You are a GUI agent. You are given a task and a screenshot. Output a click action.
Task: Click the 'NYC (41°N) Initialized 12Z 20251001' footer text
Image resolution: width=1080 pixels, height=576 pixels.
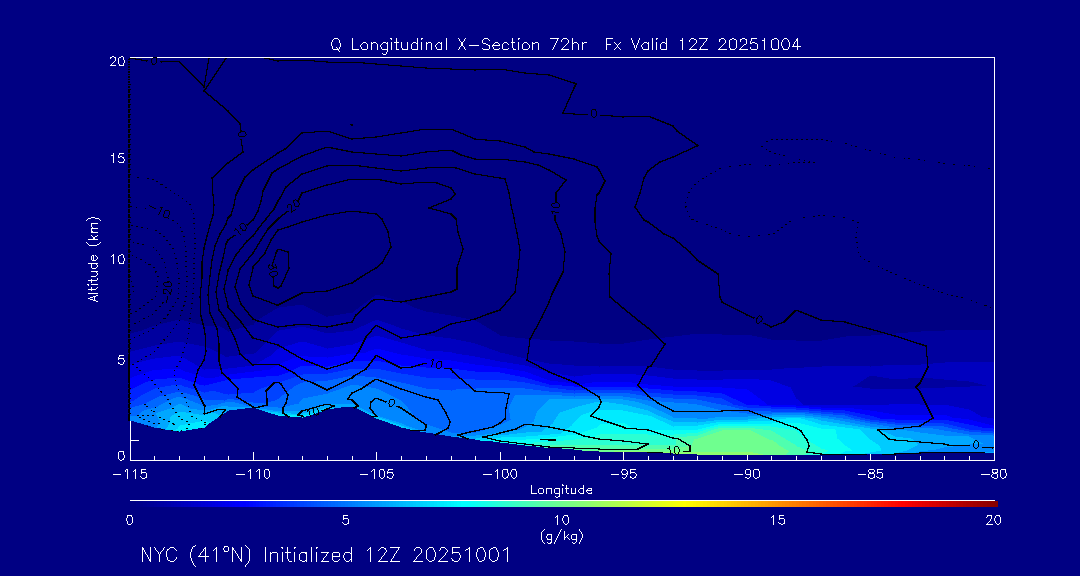pos(325,555)
